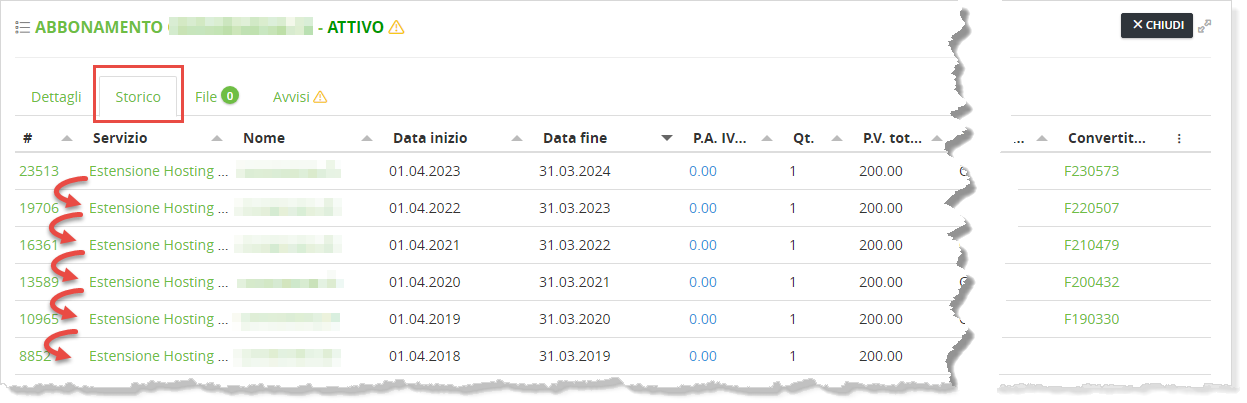Select the Storico tab
This screenshot has width=1247, height=403.
coord(138,97)
